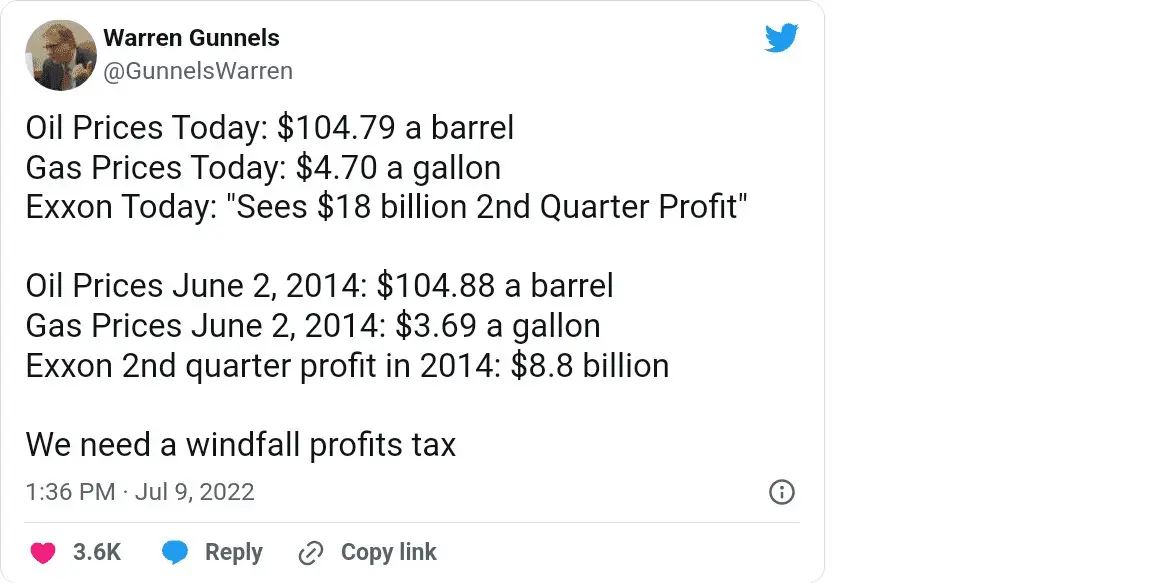Open the @GunnelsWarren handle link
This screenshot has width=1152, height=583.
(x=198, y=71)
